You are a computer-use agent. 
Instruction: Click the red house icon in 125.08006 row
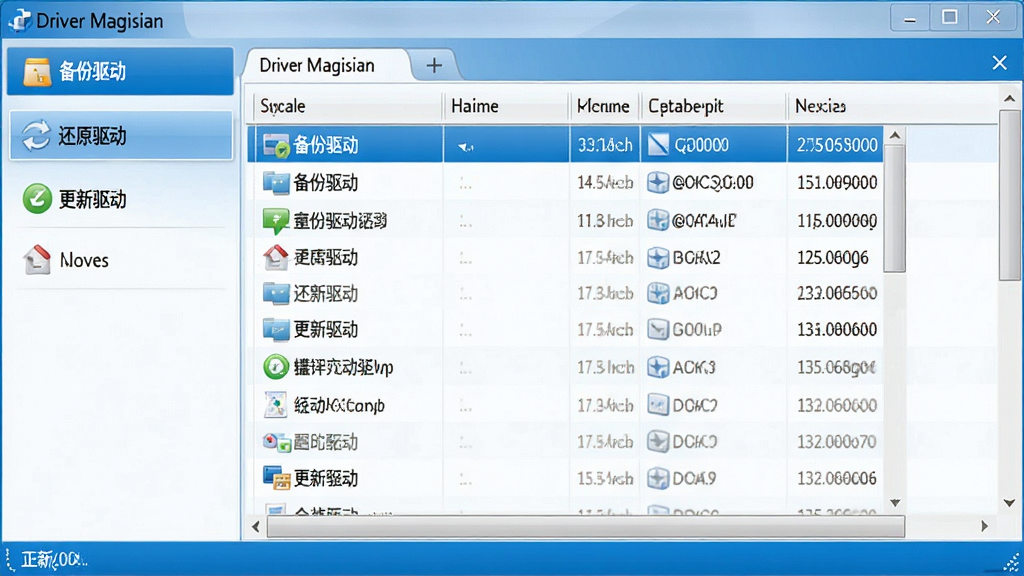276,257
